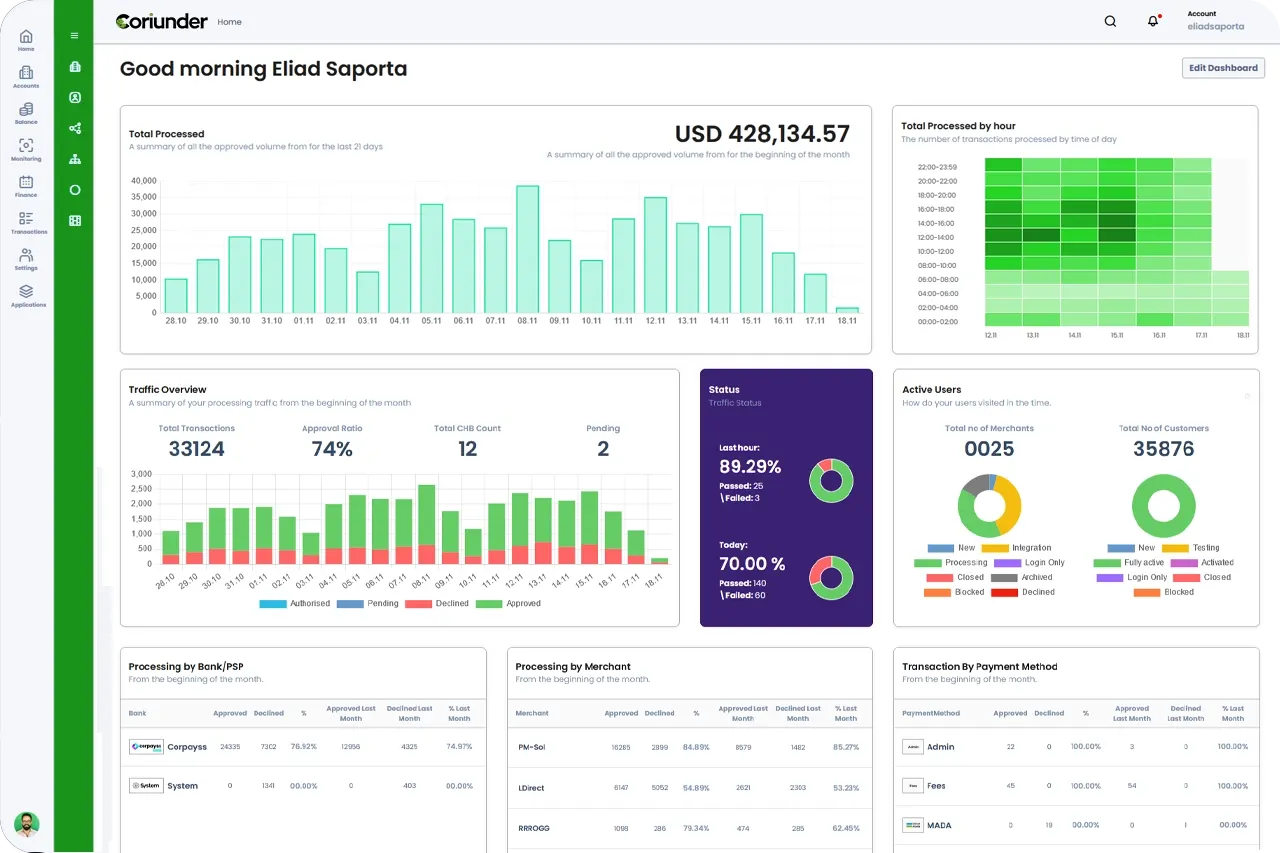The image size is (1280, 853).
Task: Click the circle icon in green sidebar
Action: point(75,190)
